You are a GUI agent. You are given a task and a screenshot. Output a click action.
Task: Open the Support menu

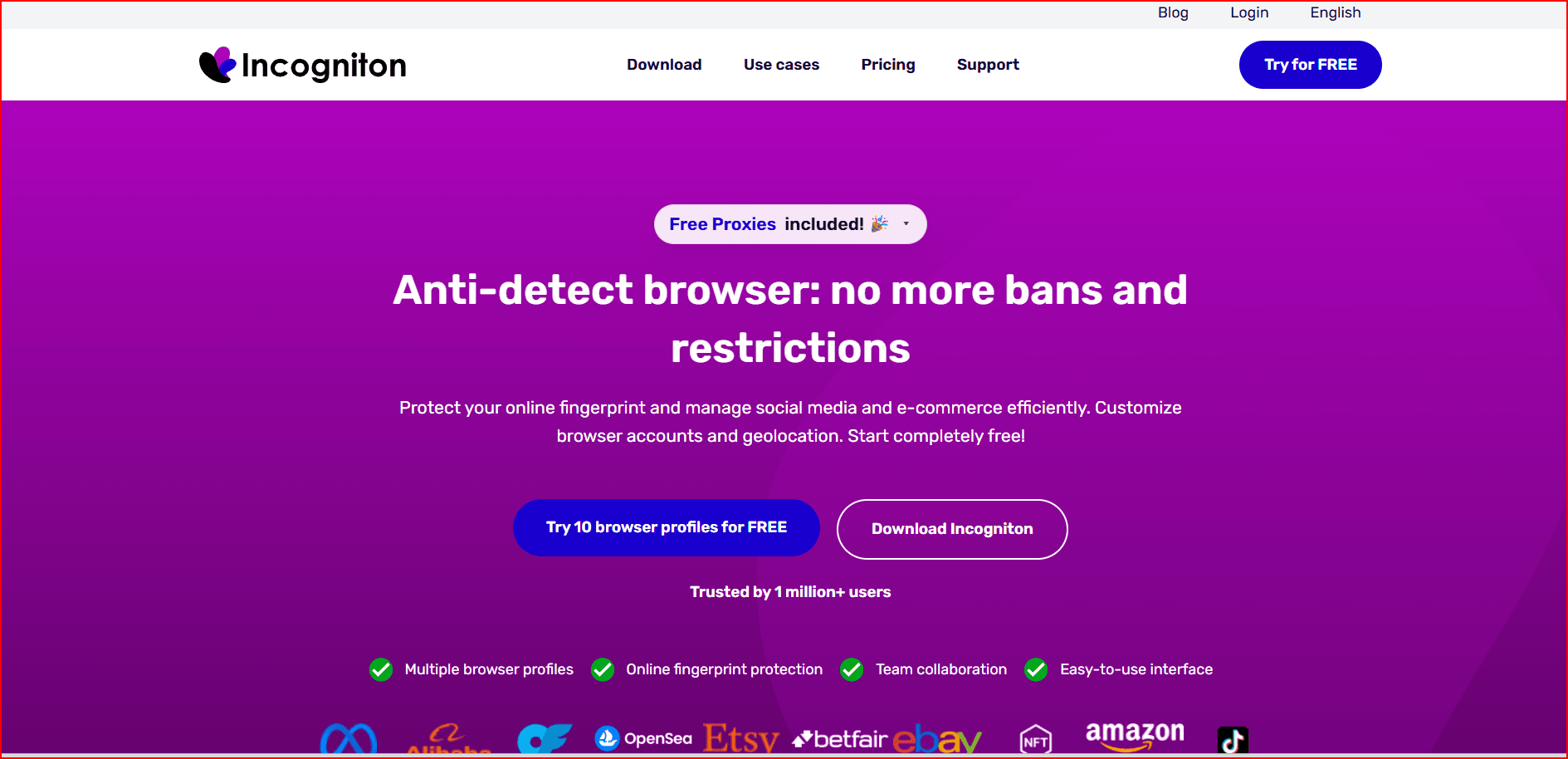pos(987,65)
